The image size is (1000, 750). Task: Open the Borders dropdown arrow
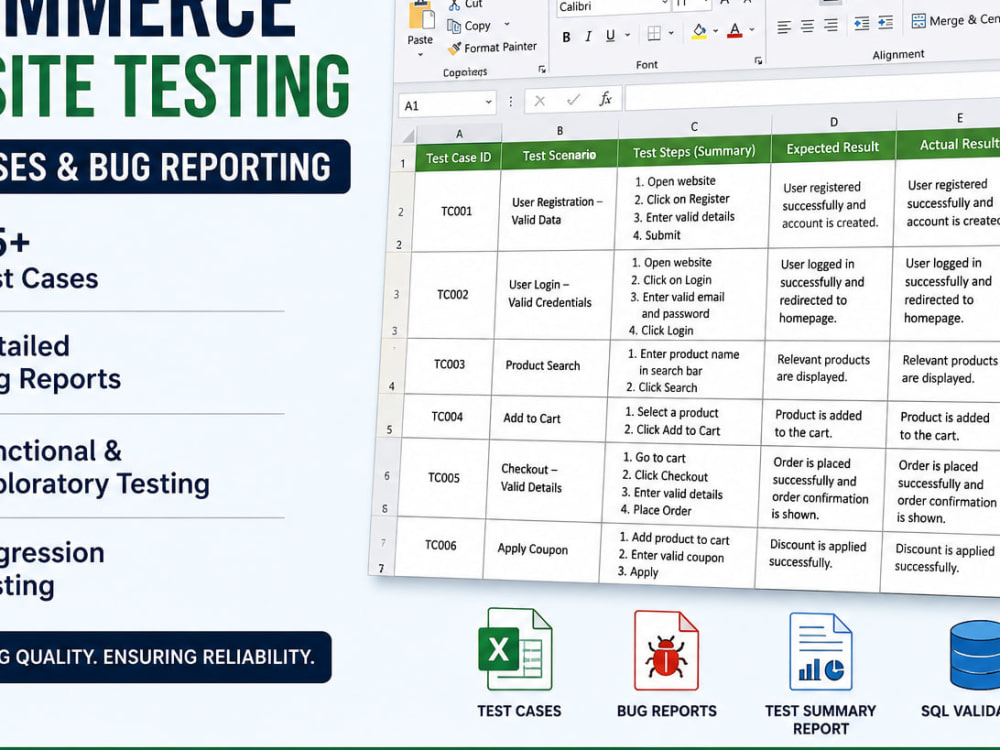click(x=671, y=33)
